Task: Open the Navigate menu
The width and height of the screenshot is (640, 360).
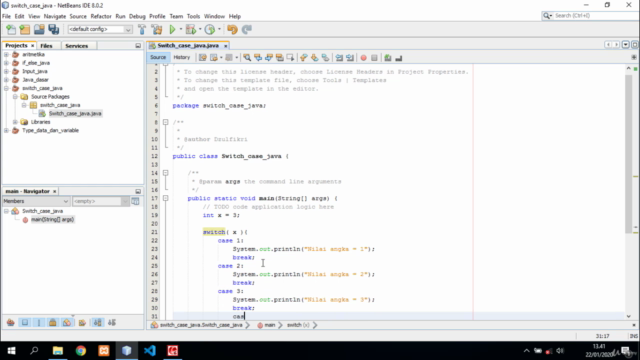Action: 55,16
